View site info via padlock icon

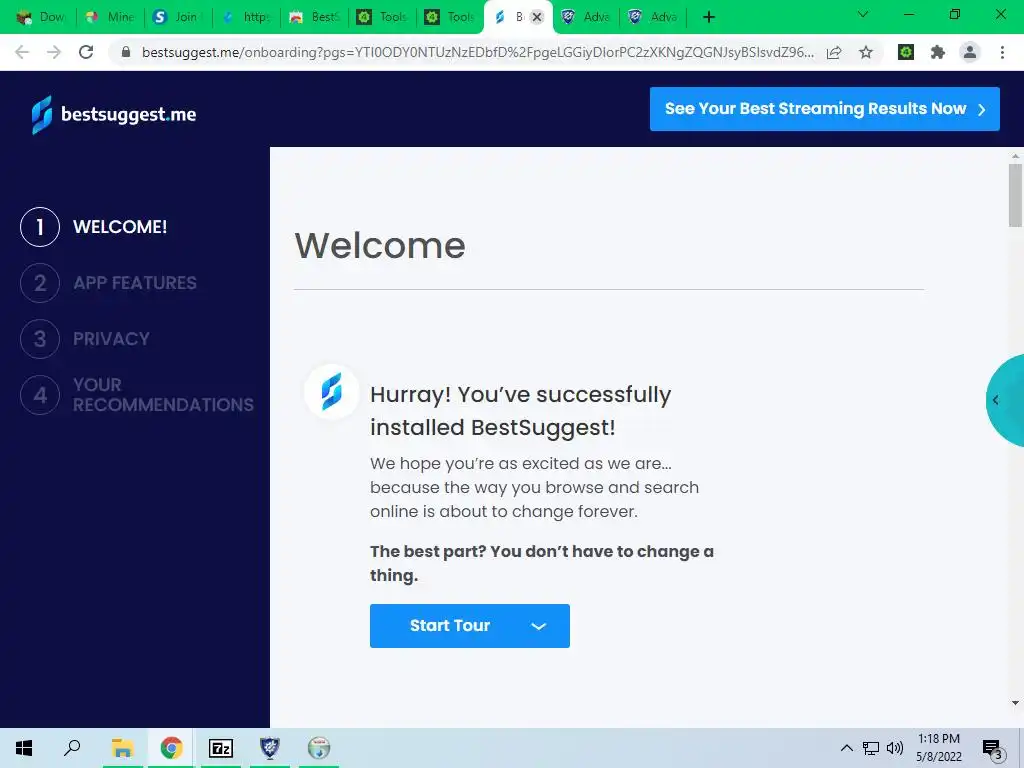(126, 52)
